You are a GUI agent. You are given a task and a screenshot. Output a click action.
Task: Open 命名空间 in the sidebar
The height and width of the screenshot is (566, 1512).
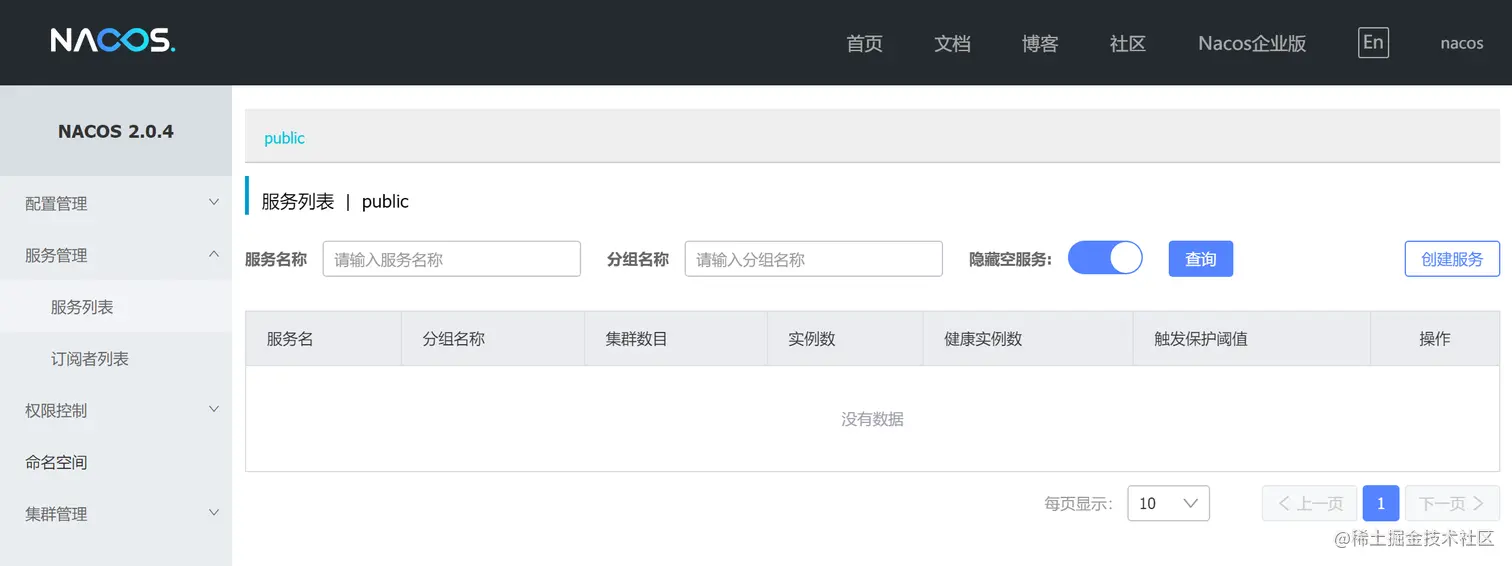pyautogui.click(x=116, y=462)
